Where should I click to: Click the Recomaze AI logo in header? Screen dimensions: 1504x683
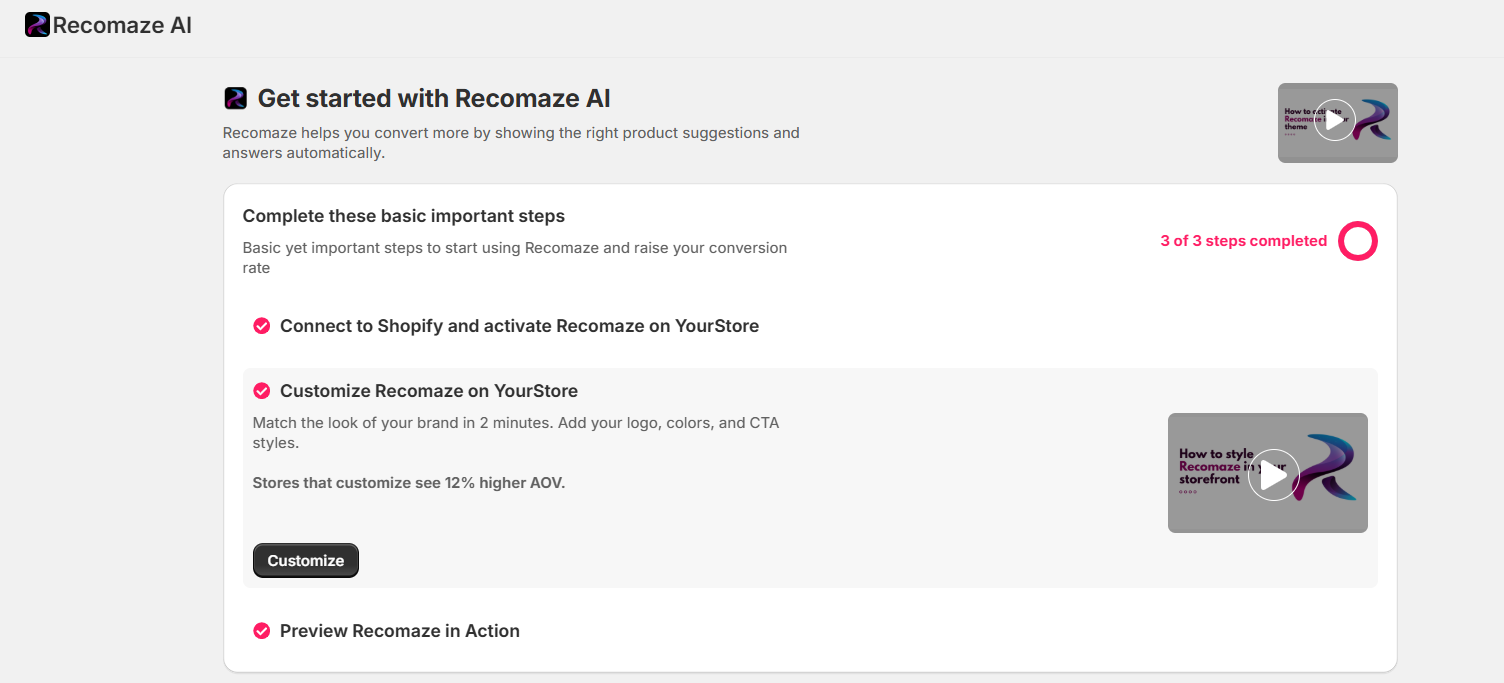click(37, 25)
